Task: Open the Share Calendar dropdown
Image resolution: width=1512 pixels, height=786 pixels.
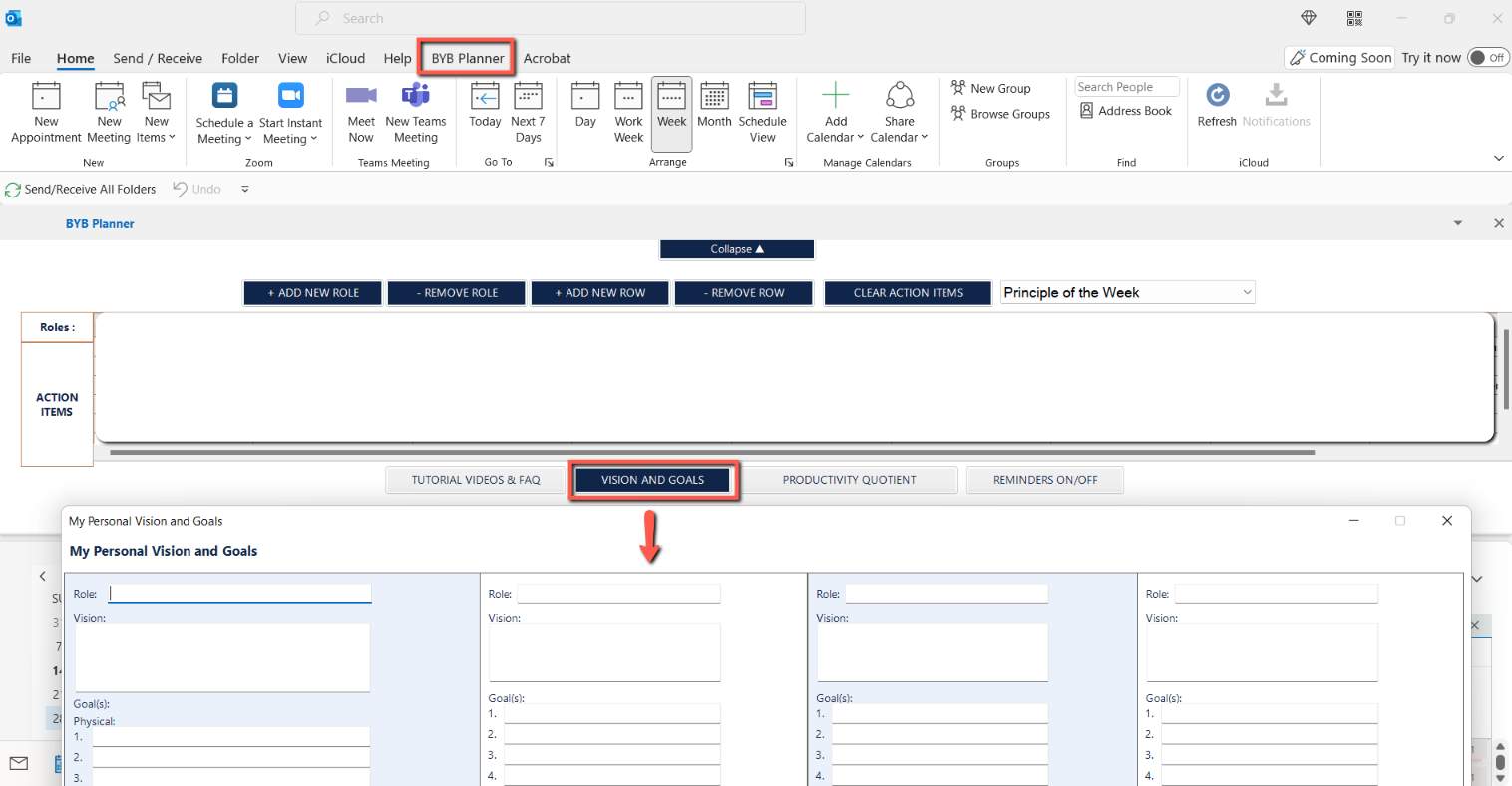Action: [x=899, y=113]
